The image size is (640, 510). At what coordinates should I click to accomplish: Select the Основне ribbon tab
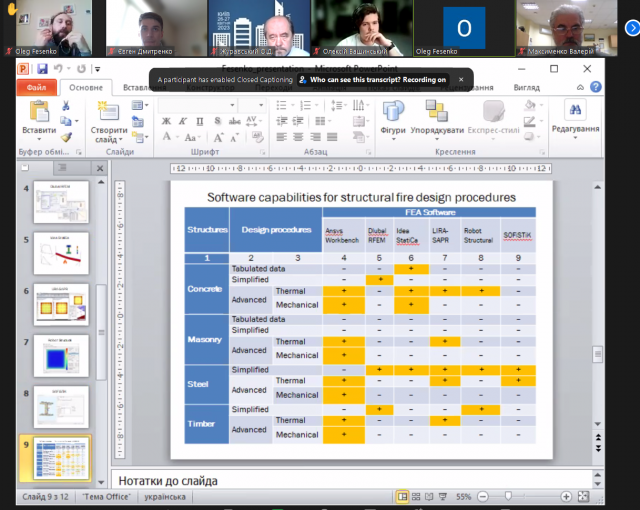click(86, 87)
